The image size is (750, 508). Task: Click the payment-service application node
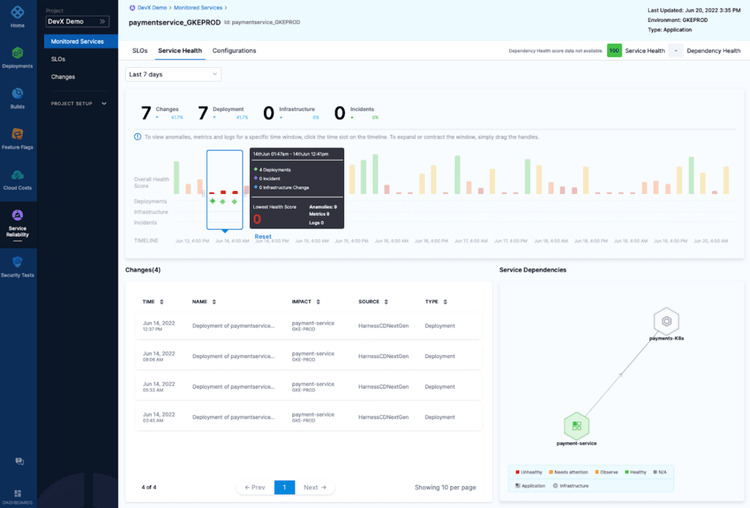[x=576, y=426]
